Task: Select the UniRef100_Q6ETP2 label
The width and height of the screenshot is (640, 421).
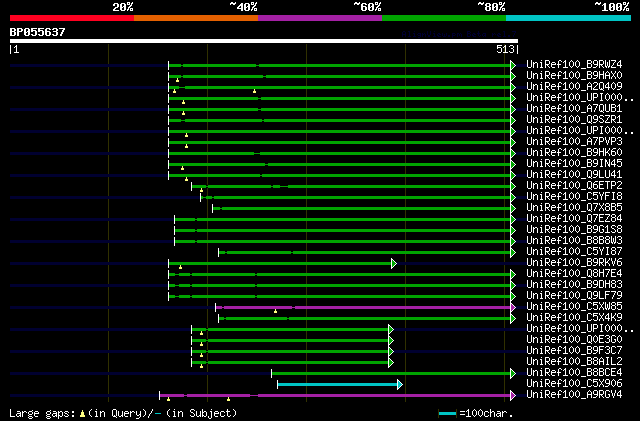Action: pyautogui.click(x=574, y=185)
